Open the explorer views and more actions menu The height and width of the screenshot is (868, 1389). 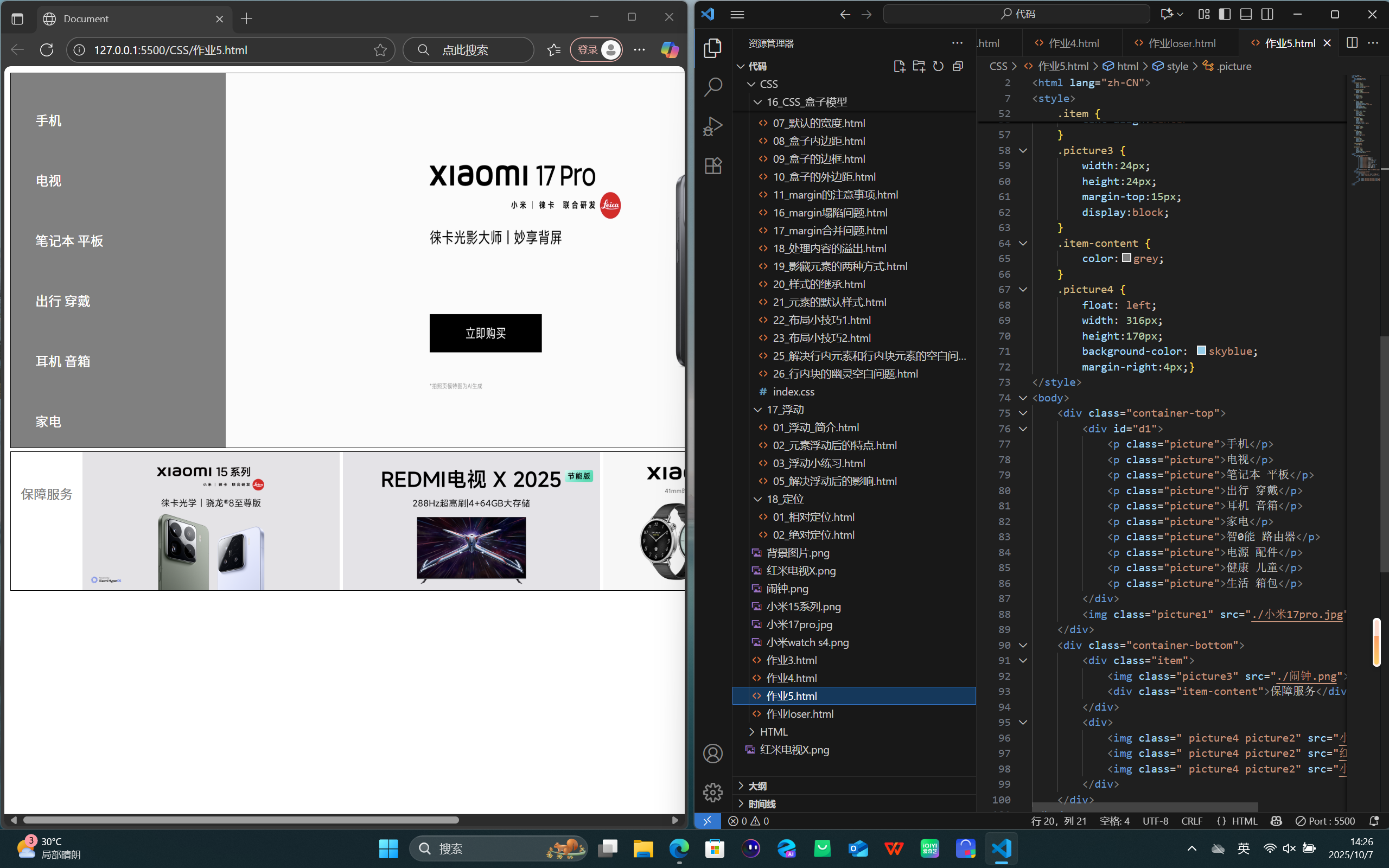[957, 43]
